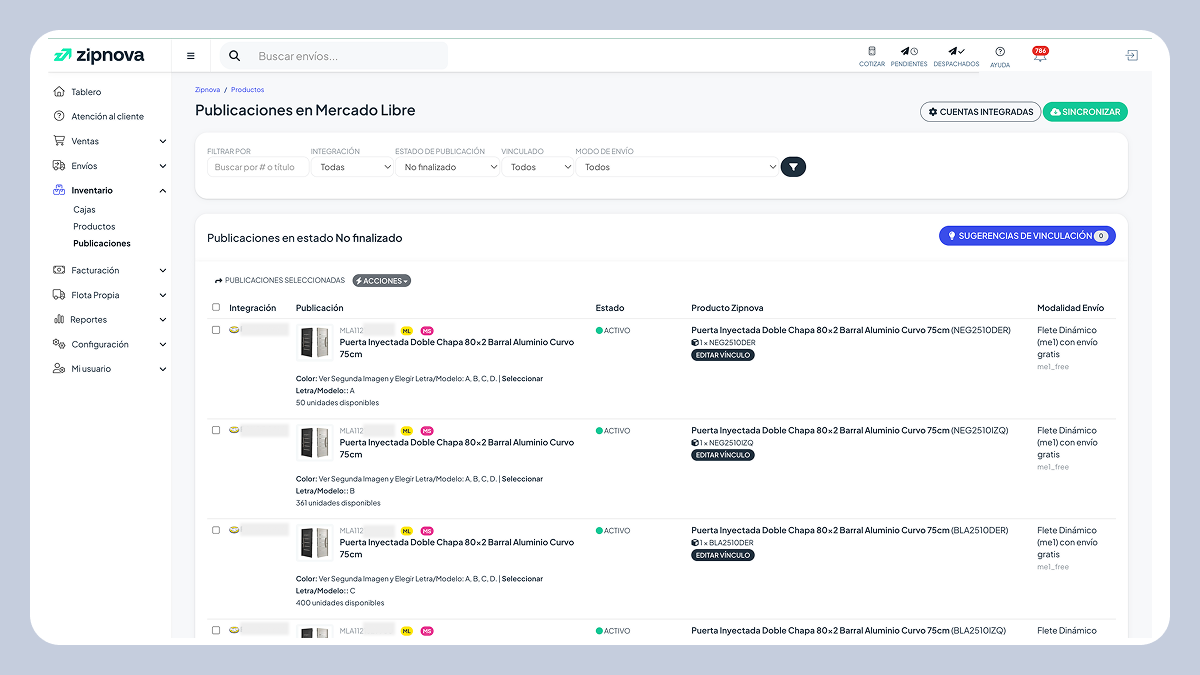Open door thumbnail in NEG2510IZQ row
Image resolution: width=1200 pixels, height=675 pixels.
(x=315, y=443)
